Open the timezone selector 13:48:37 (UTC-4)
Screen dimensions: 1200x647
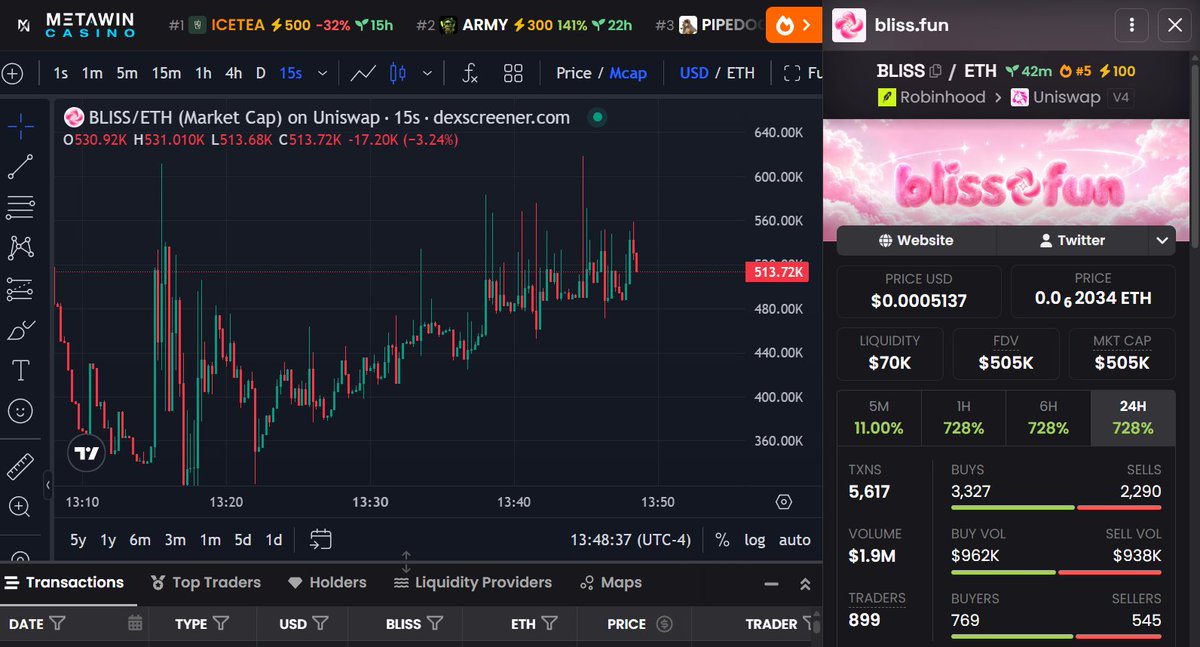[x=630, y=540]
